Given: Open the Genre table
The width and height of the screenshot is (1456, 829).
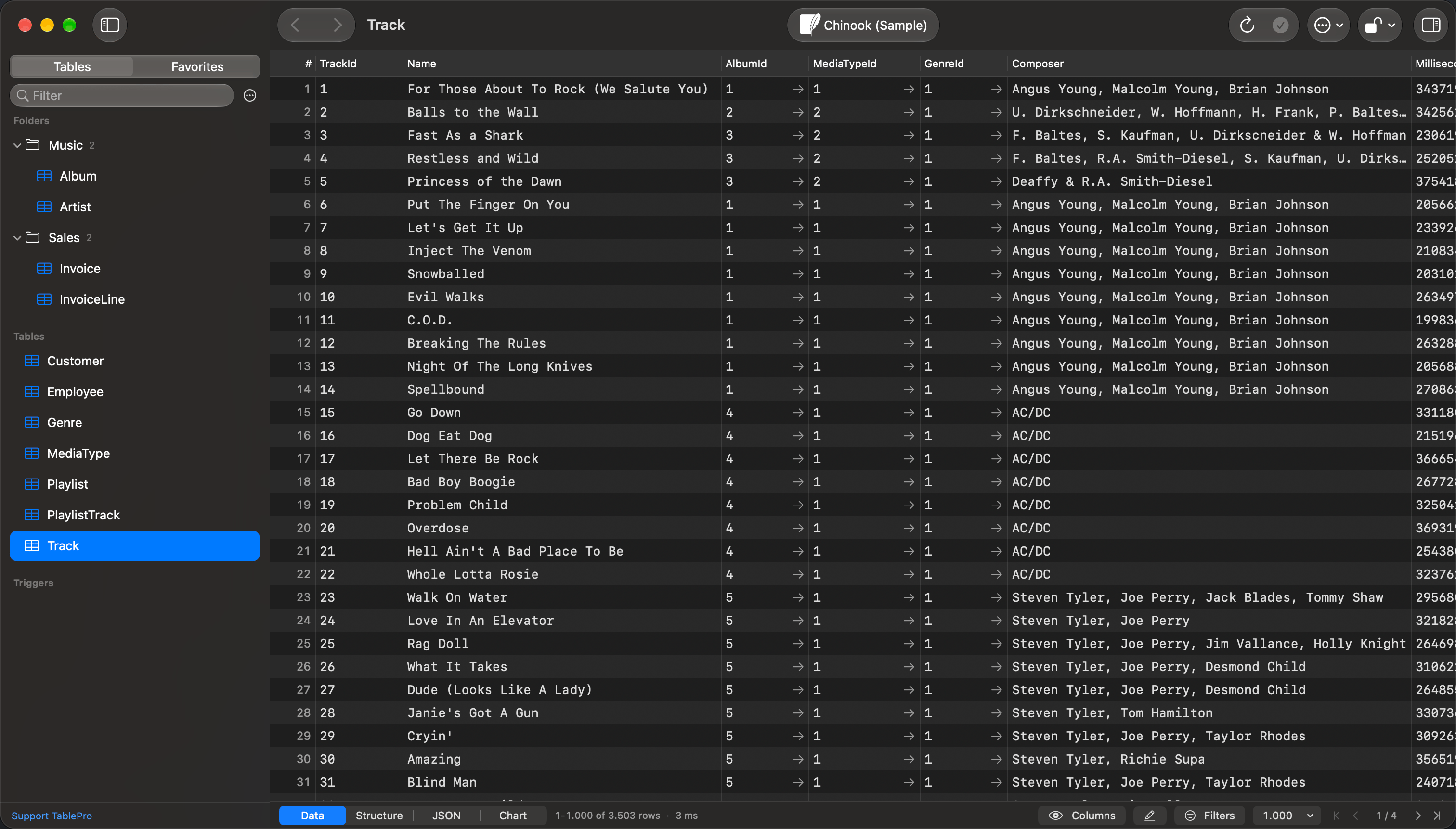Looking at the screenshot, I should tap(135, 423).
